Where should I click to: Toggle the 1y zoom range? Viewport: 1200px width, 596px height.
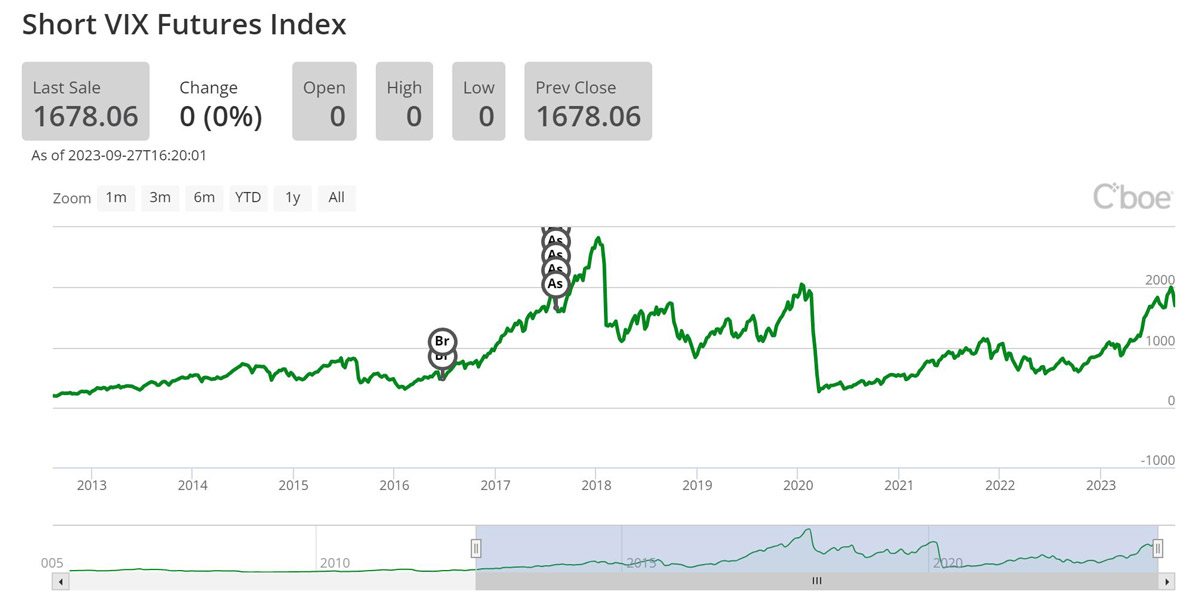(x=292, y=197)
